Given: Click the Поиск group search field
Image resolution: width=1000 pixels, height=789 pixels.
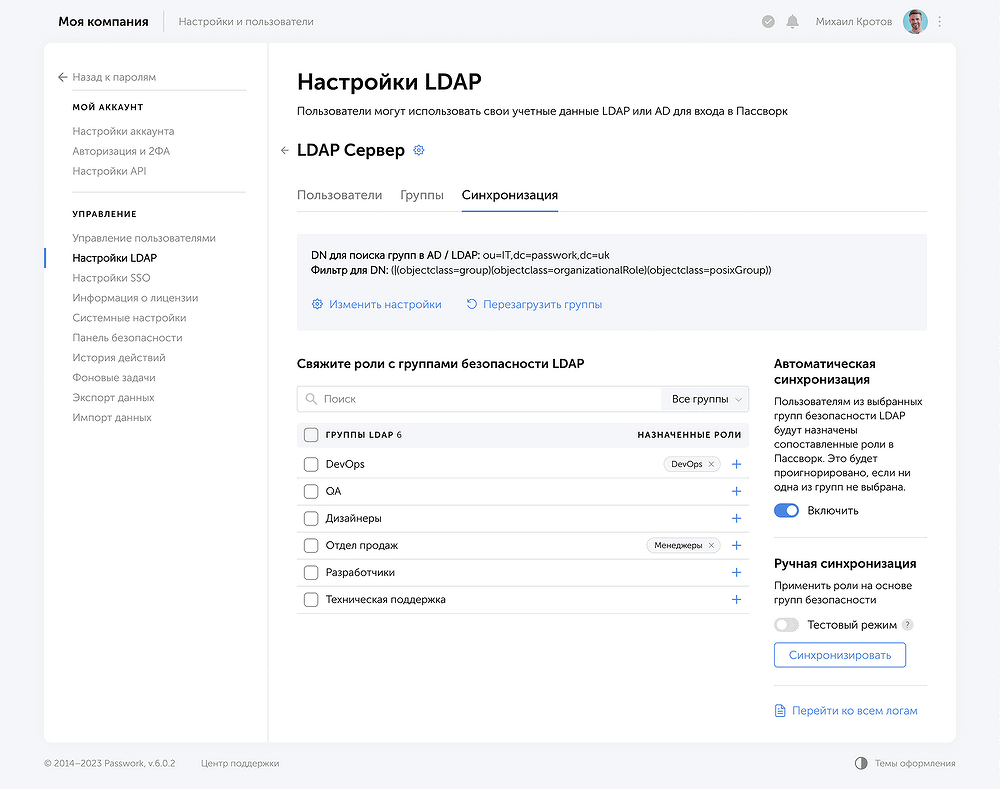Looking at the screenshot, I should (x=480, y=399).
